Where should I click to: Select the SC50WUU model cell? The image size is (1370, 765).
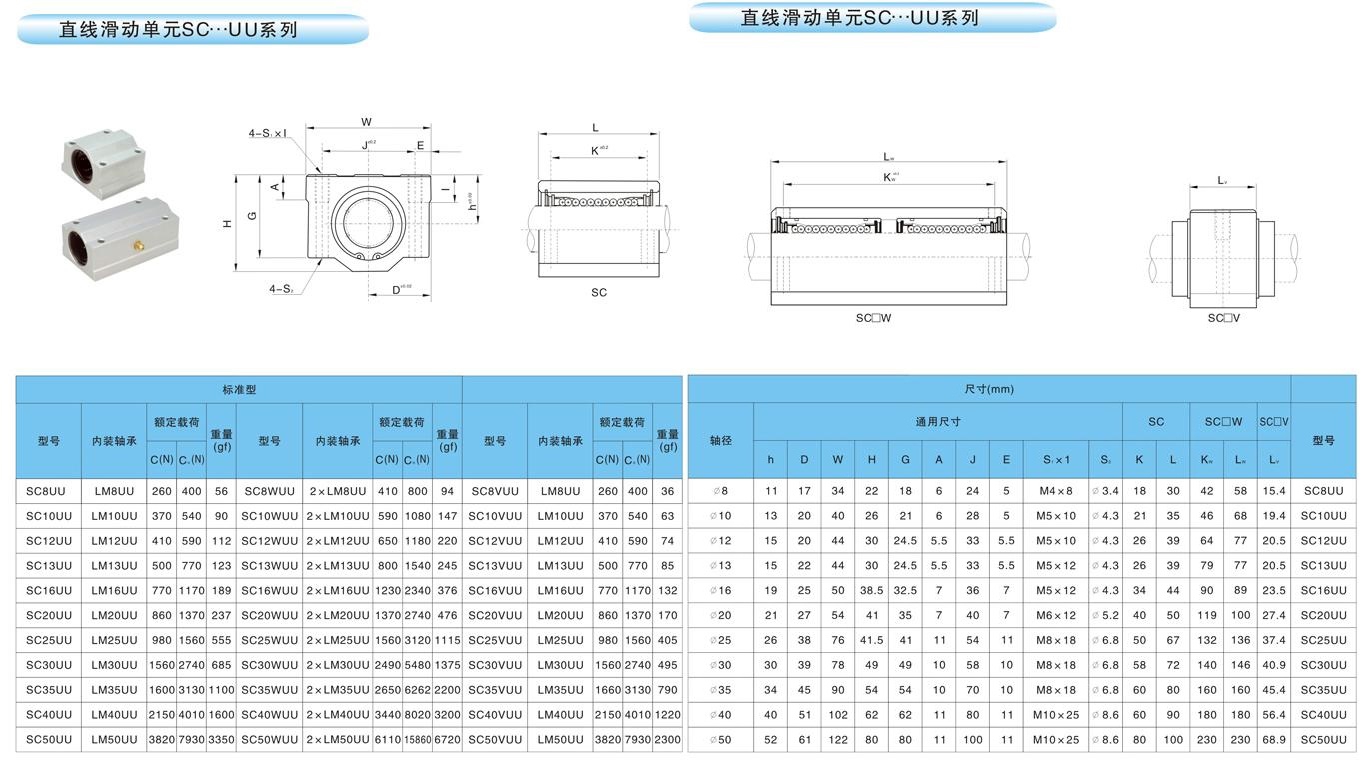coord(269,740)
